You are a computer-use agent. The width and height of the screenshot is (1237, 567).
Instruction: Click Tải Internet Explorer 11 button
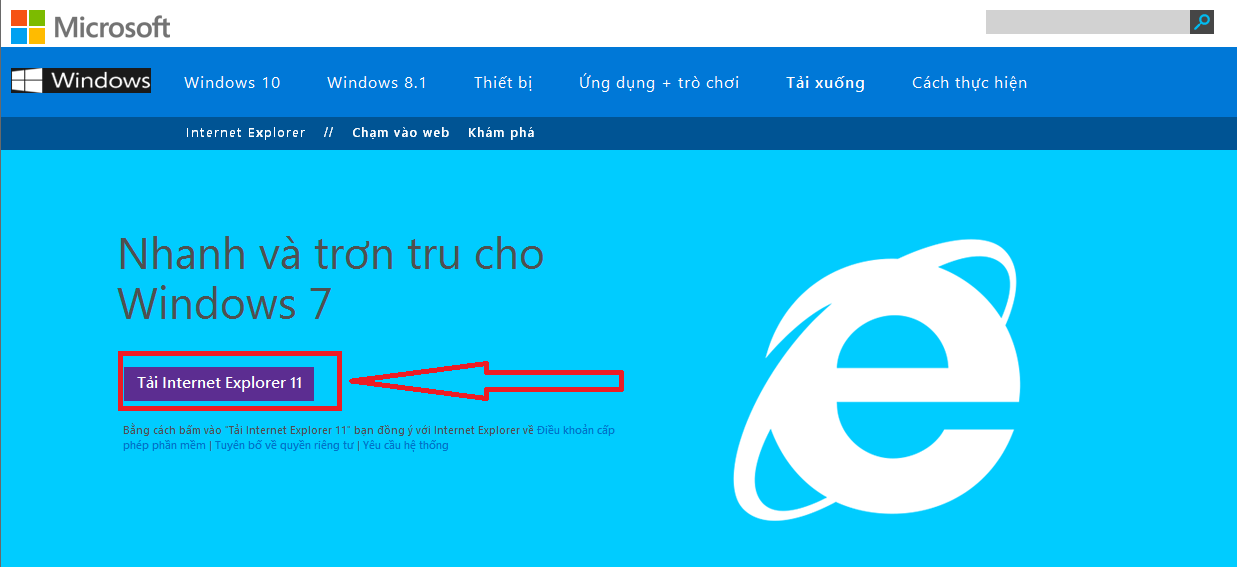219,383
